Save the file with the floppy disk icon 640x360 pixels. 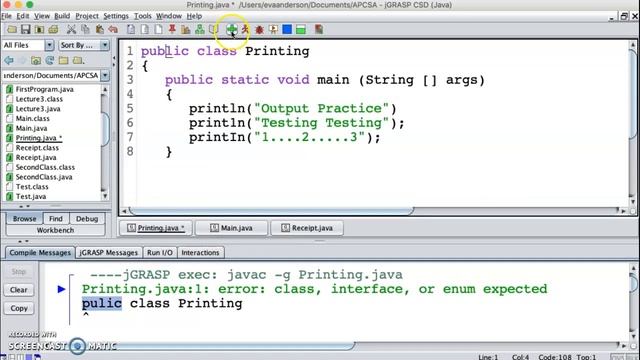(x=26, y=29)
